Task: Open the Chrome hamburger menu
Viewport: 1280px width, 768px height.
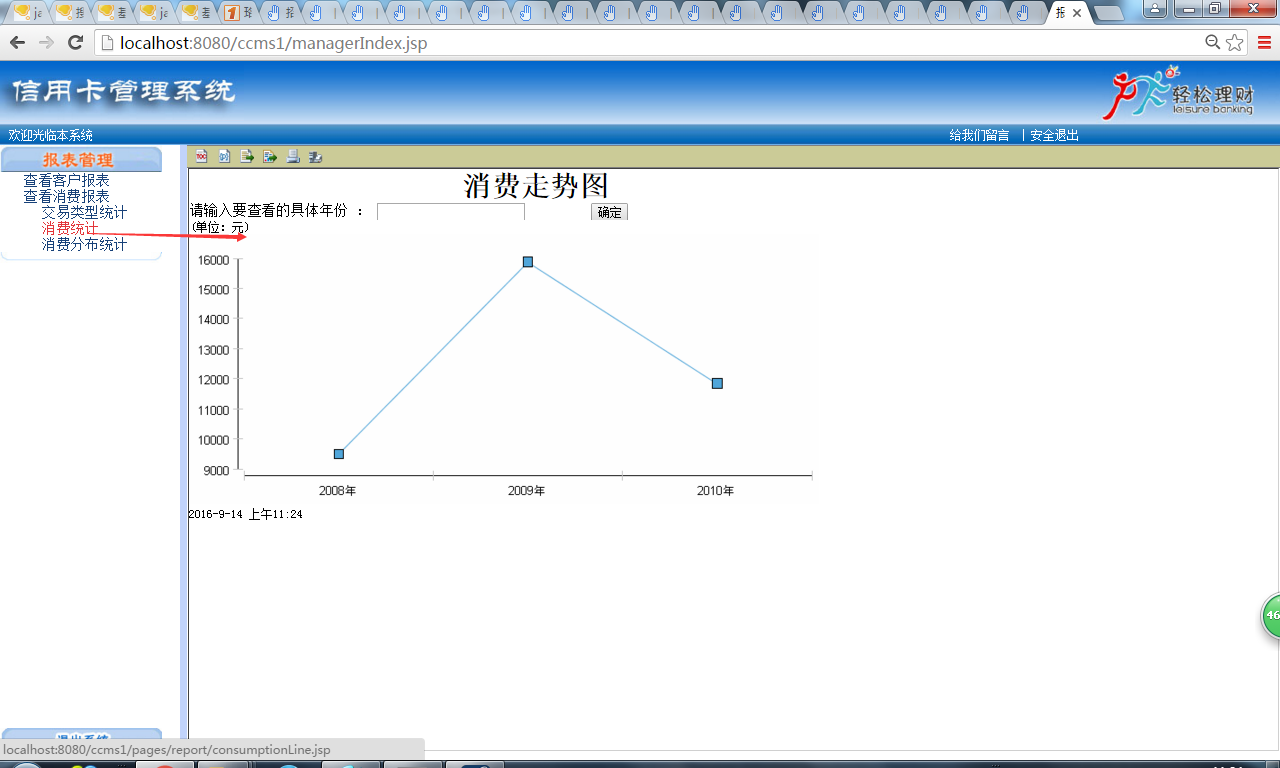Action: click(x=1264, y=43)
